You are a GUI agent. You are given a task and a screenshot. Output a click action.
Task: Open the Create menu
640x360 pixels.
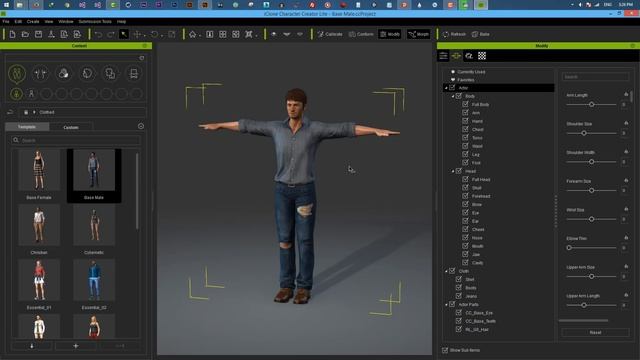point(33,22)
